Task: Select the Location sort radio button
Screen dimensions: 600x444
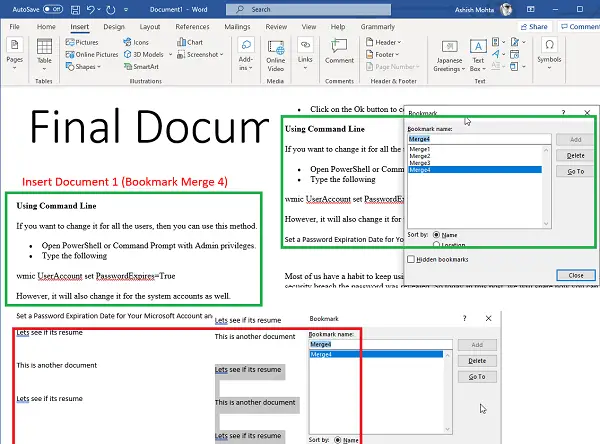Action: (x=436, y=244)
